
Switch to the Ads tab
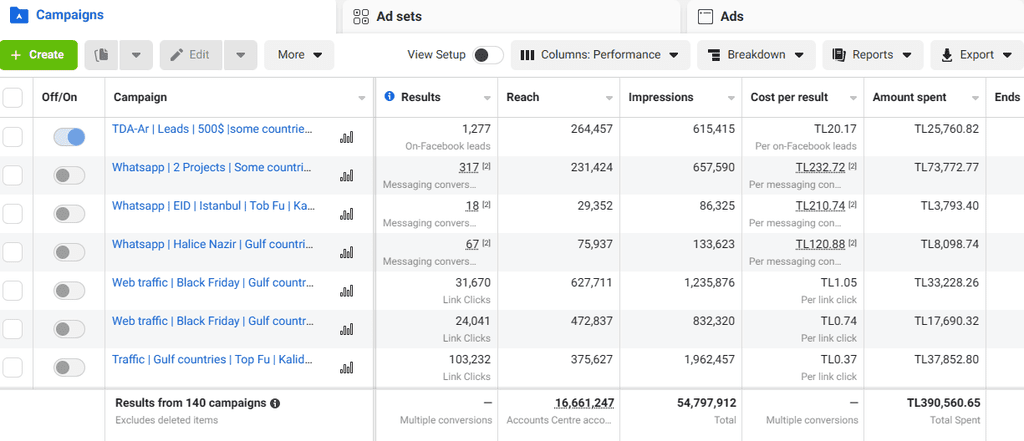(856, 16)
